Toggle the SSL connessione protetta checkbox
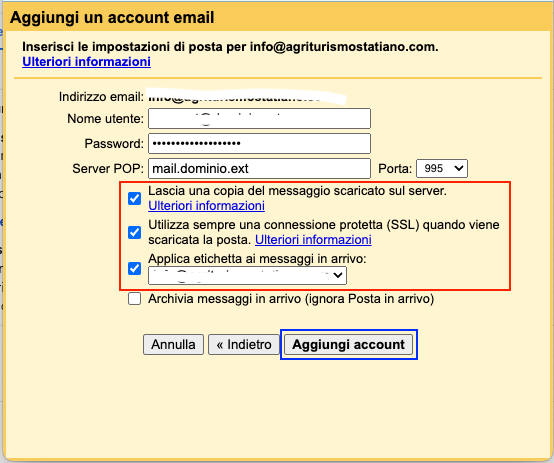Viewport: 554px width, 463px height. 134,232
